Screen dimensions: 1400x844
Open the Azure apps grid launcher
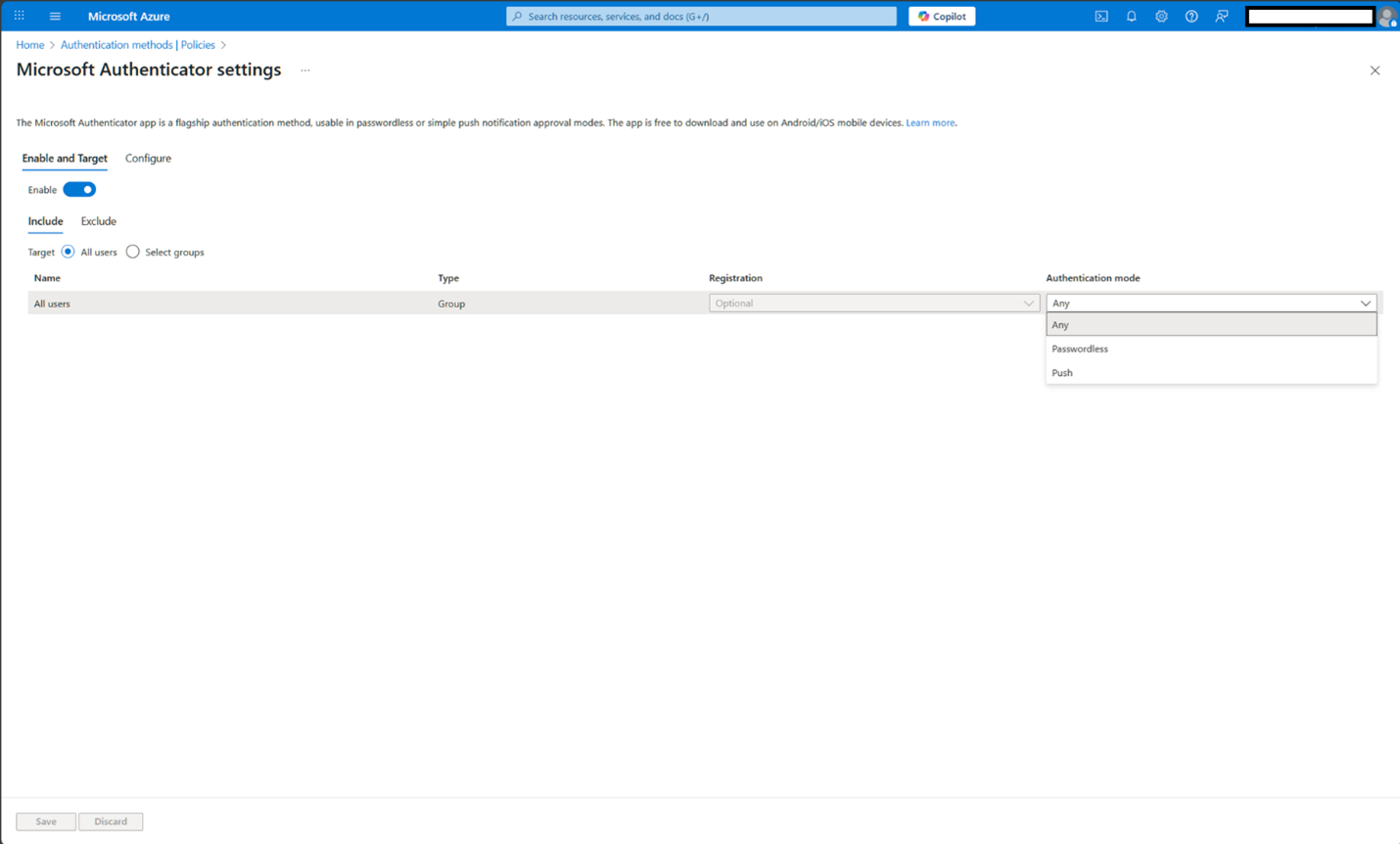point(19,16)
